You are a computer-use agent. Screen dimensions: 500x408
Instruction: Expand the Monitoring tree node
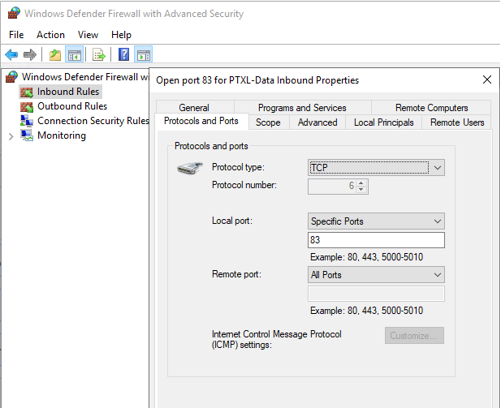tap(11, 136)
